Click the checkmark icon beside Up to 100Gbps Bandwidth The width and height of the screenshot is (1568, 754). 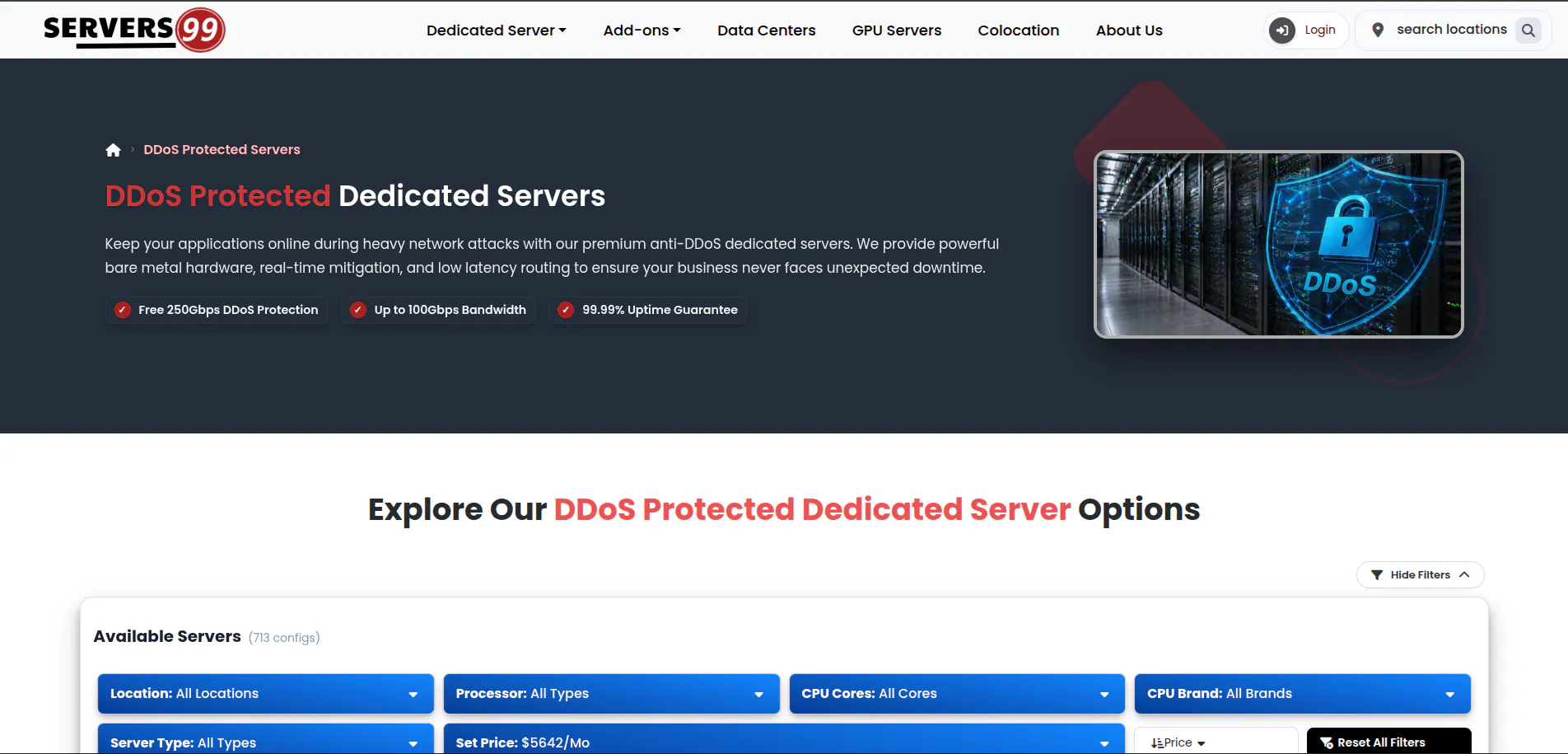[358, 310]
